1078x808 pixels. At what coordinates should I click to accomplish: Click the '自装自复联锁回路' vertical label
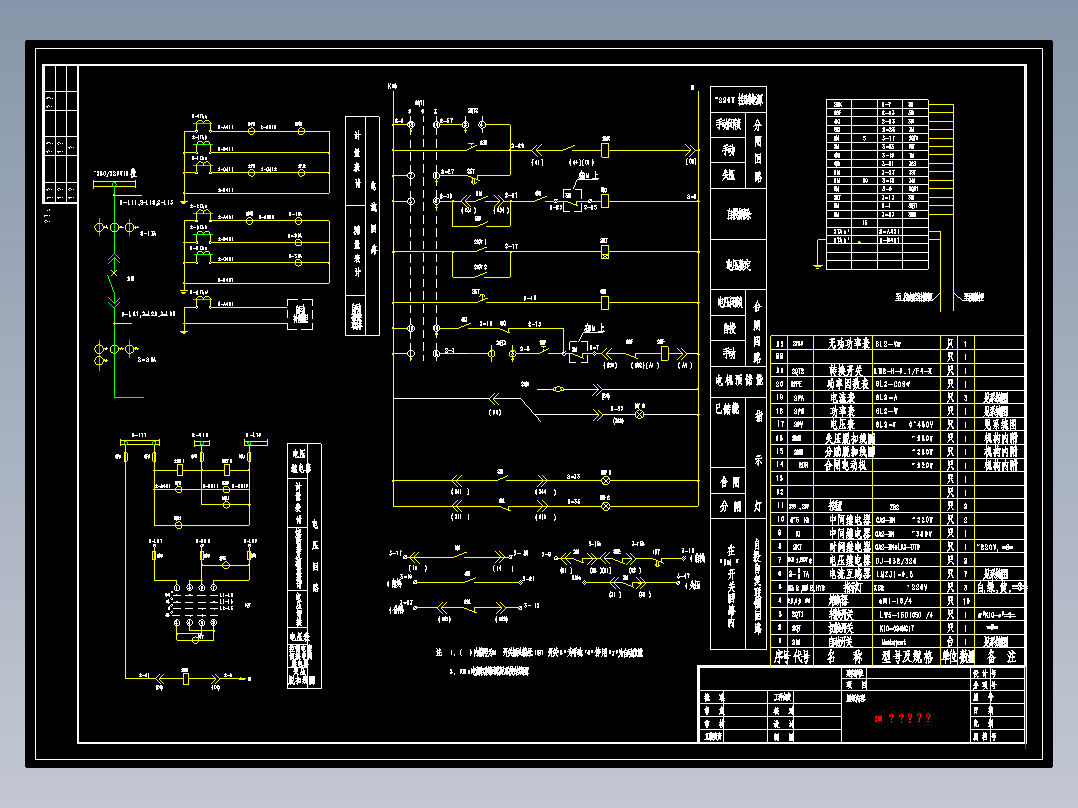[758, 586]
